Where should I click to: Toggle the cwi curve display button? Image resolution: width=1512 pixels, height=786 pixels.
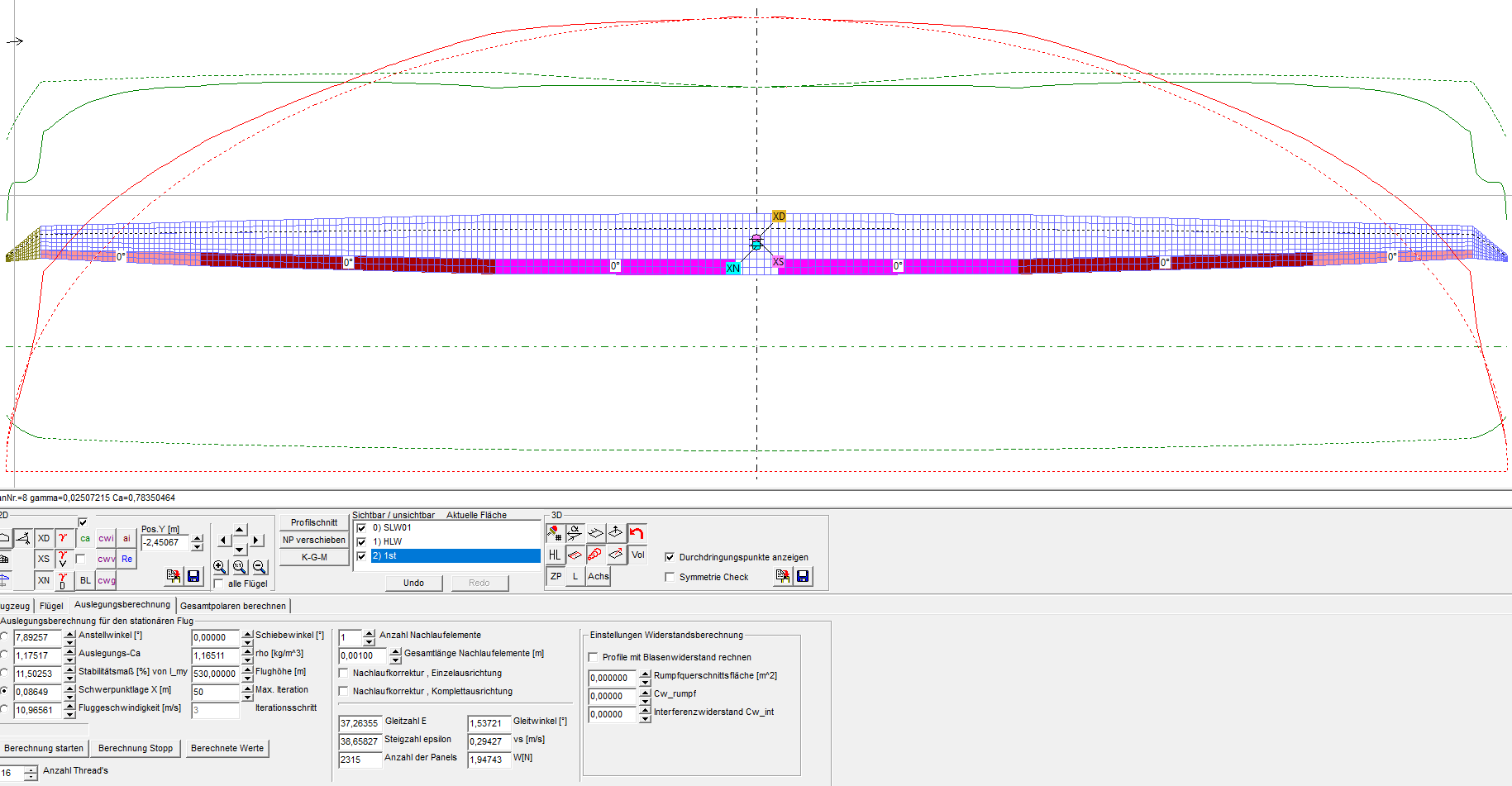click(x=106, y=538)
